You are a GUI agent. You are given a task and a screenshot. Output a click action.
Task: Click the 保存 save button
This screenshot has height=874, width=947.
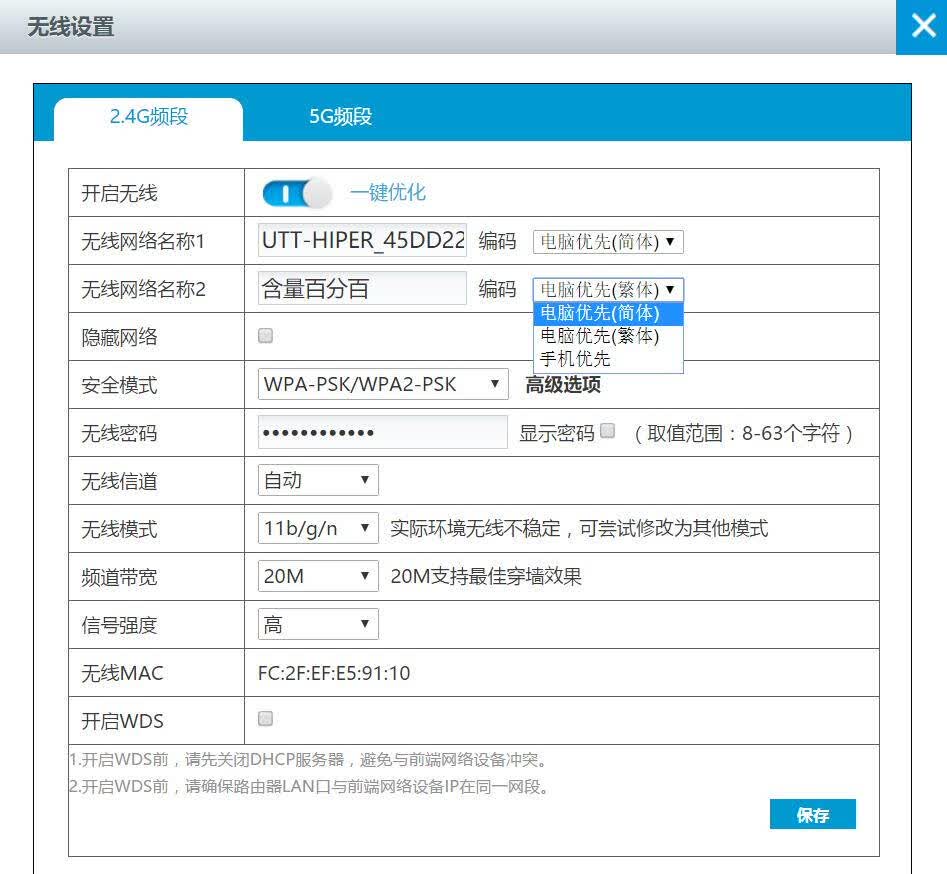(x=813, y=814)
